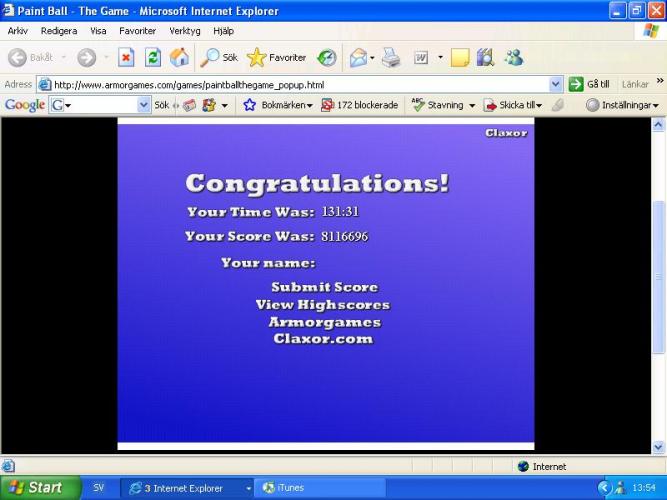Open the Skicka till dropdown
The height and width of the screenshot is (500, 667).
pyautogui.click(x=513, y=105)
